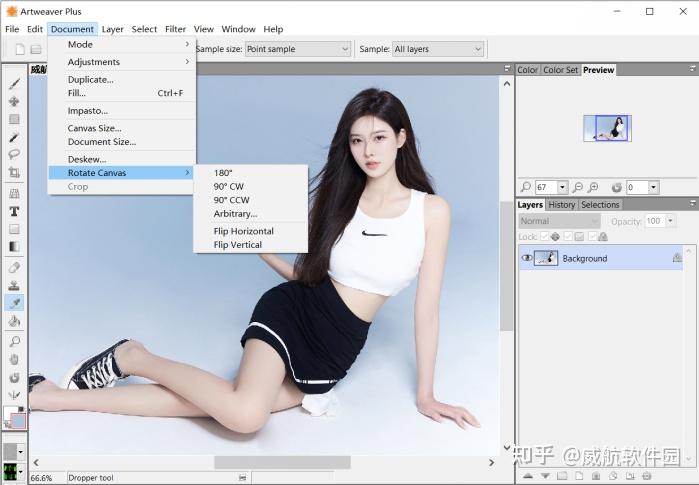Click the light blue foreground color swatch

(18, 421)
